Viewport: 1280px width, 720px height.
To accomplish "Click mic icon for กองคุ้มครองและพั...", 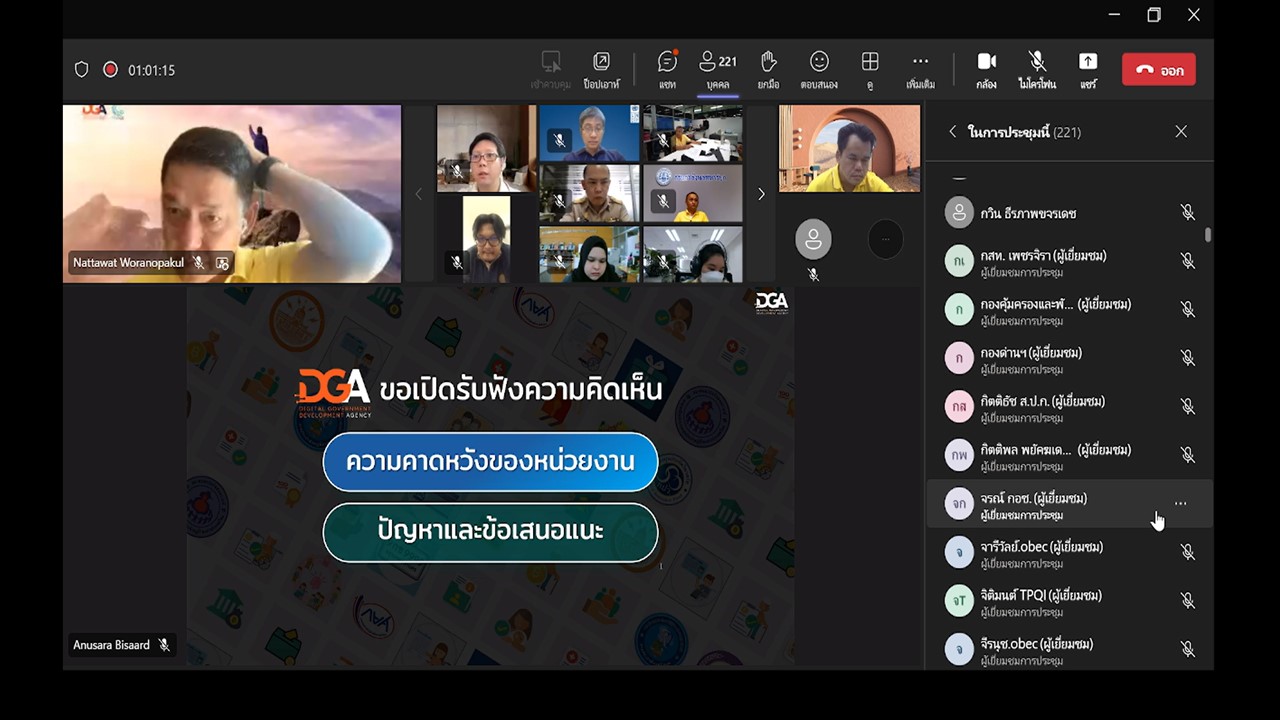I will pyautogui.click(x=1187, y=309).
